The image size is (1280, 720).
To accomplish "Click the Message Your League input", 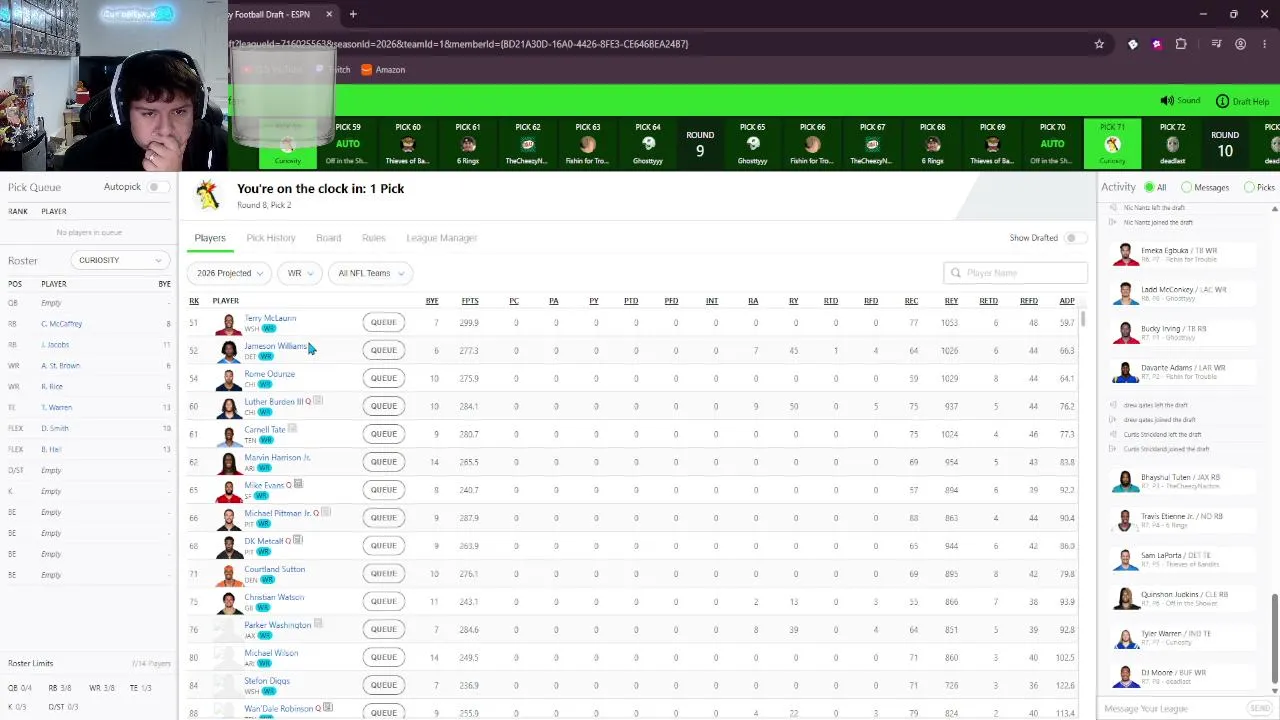I will pos(1172,708).
